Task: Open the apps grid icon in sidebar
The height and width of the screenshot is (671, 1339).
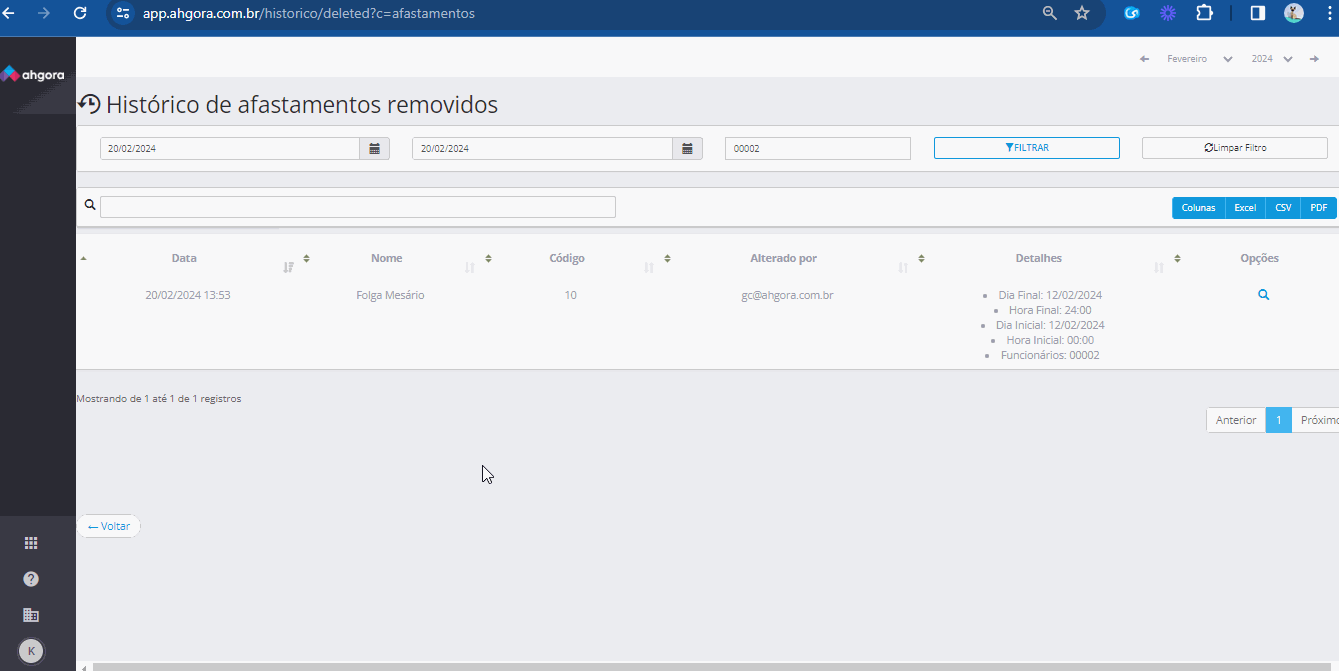Action: (31, 543)
